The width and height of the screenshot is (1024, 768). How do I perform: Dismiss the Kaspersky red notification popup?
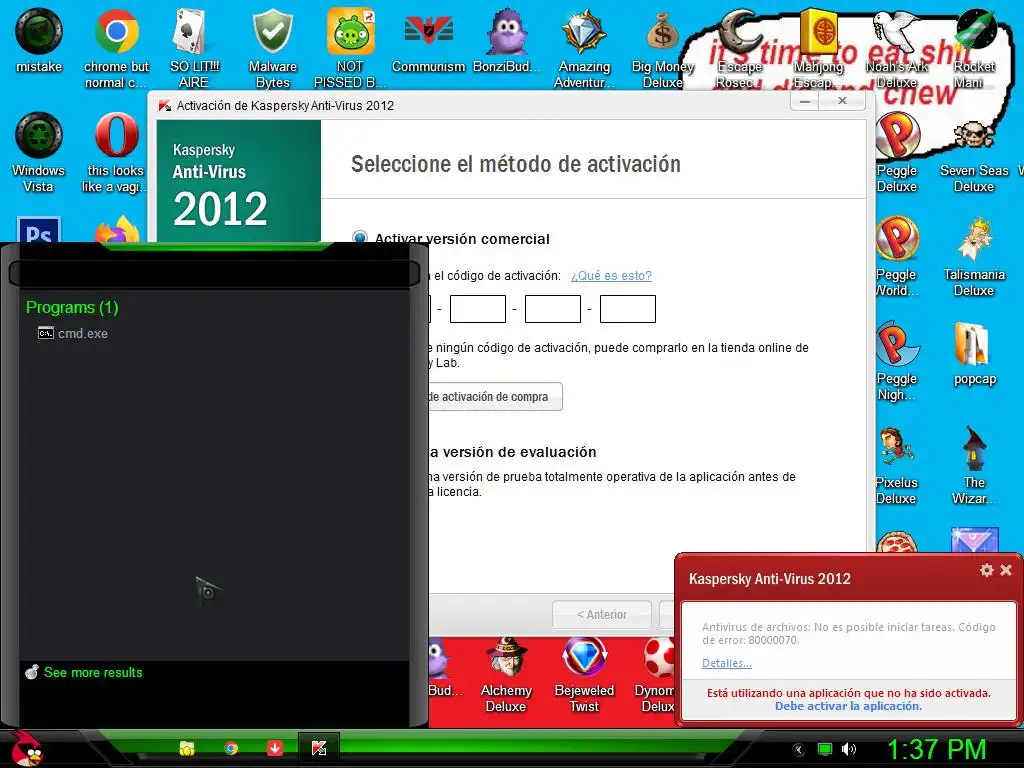tap(1006, 570)
